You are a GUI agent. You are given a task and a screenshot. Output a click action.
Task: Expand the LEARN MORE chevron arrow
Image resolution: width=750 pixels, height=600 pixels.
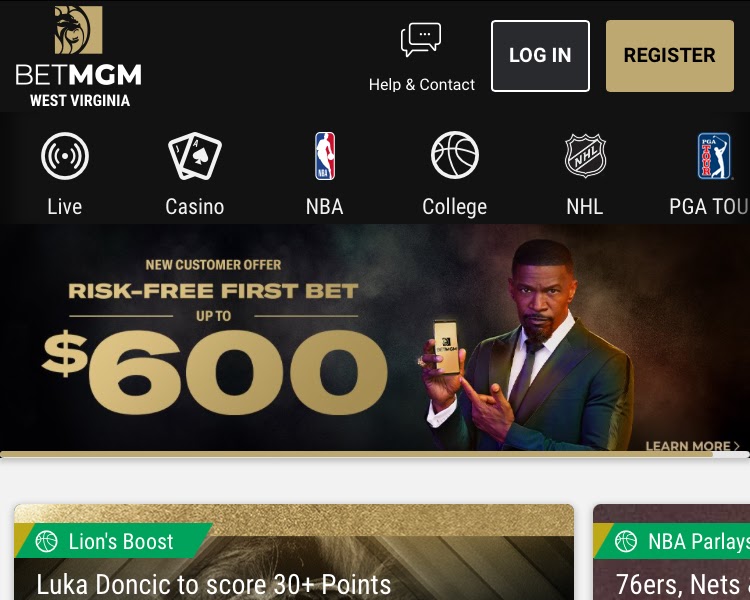737,446
